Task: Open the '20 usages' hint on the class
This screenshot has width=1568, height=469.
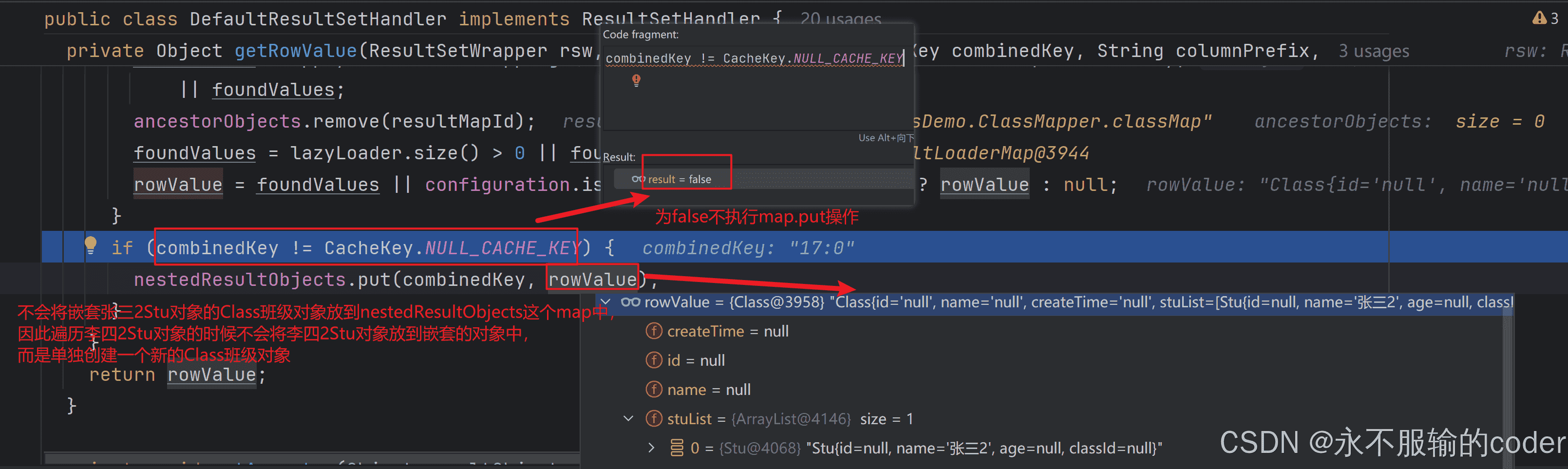Action: (x=841, y=19)
